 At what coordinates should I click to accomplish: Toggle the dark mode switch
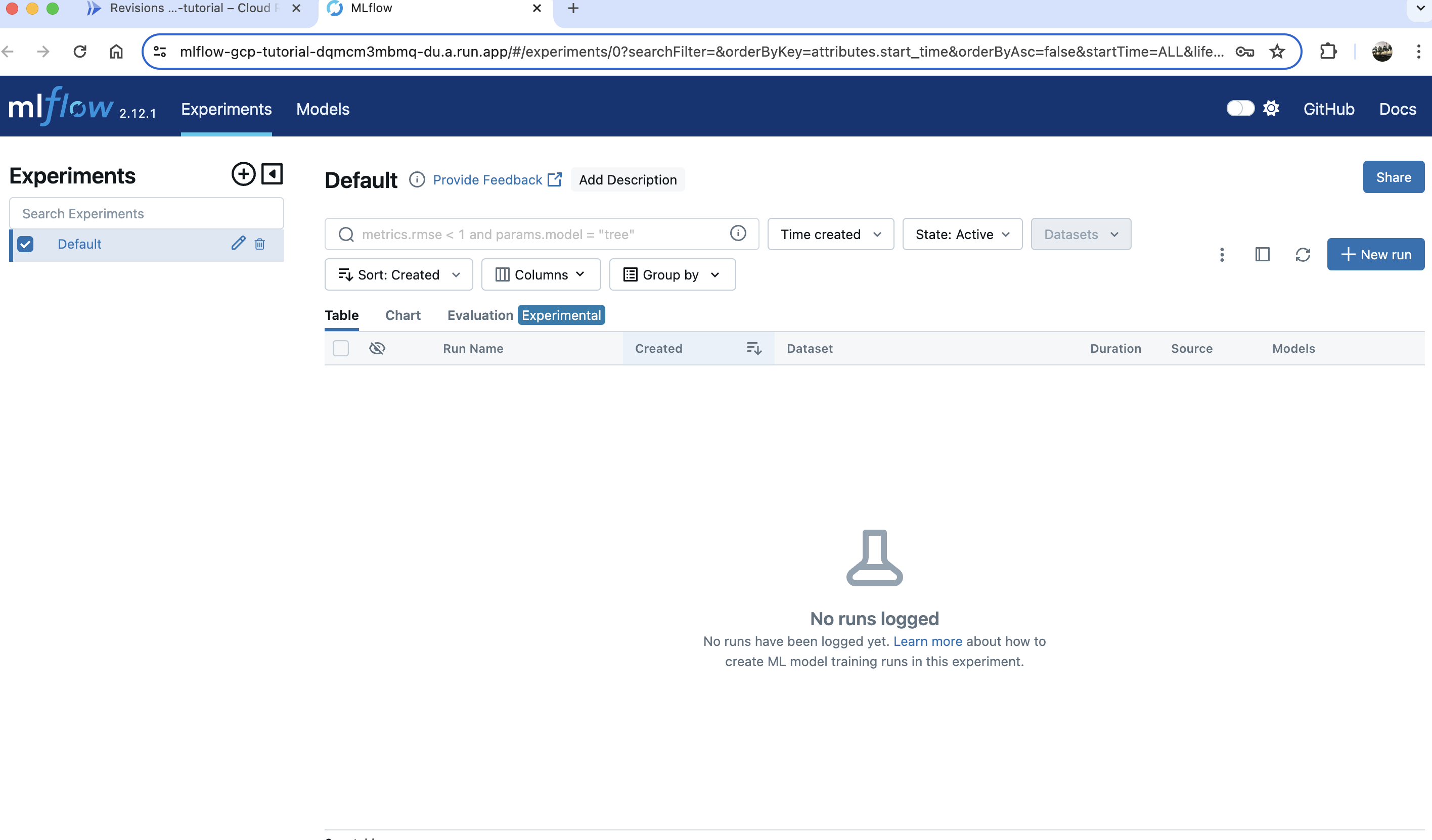pyautogui.click(x=1240, y=109)
